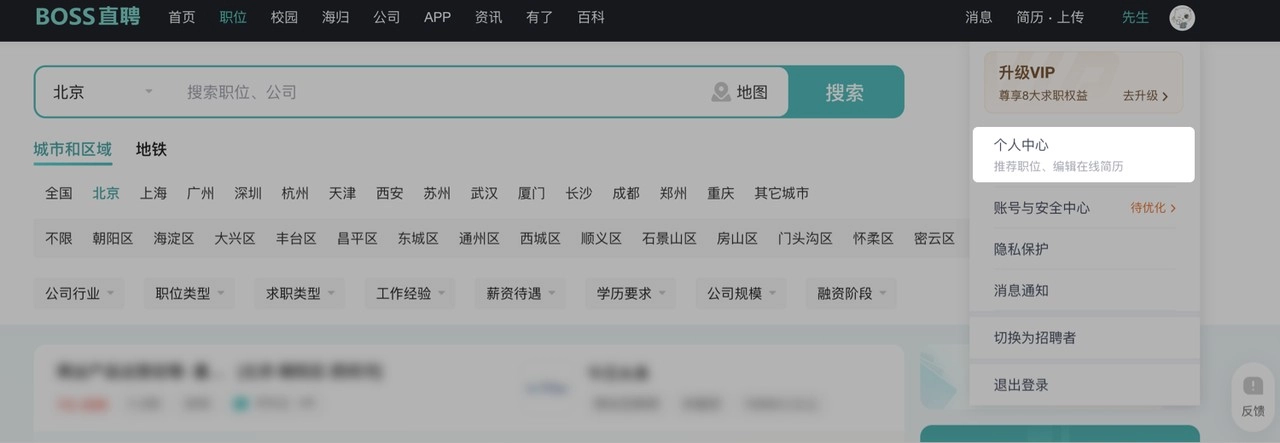
Task: Click the job search input field
Action: 440,92
